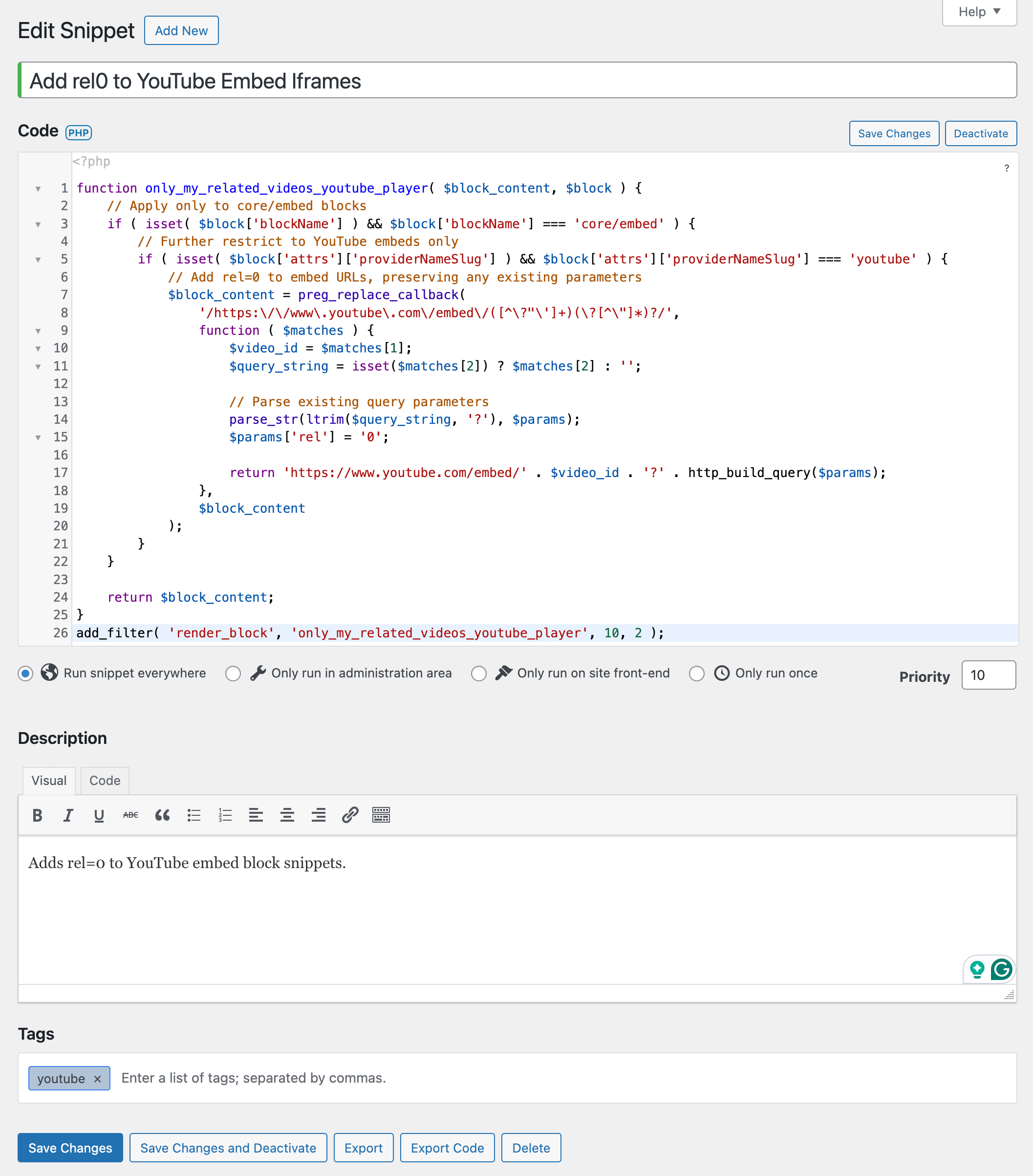Click the PHP language badge

[79, 133]
